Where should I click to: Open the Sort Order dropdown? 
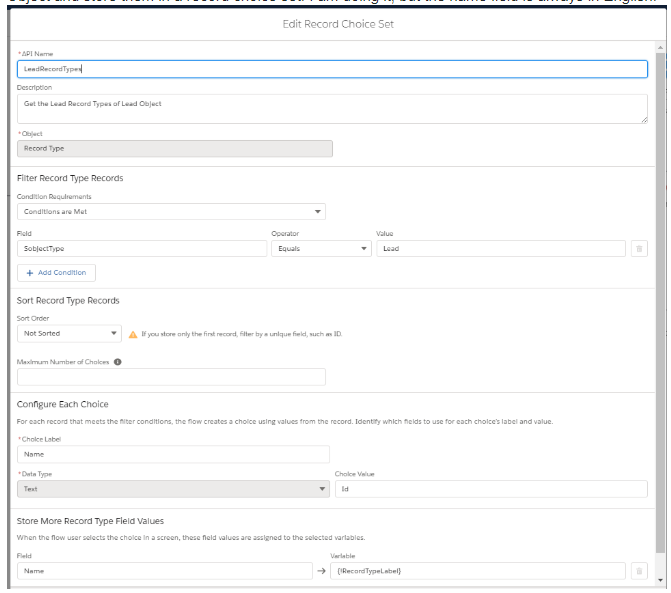click(x=69, y=333)
